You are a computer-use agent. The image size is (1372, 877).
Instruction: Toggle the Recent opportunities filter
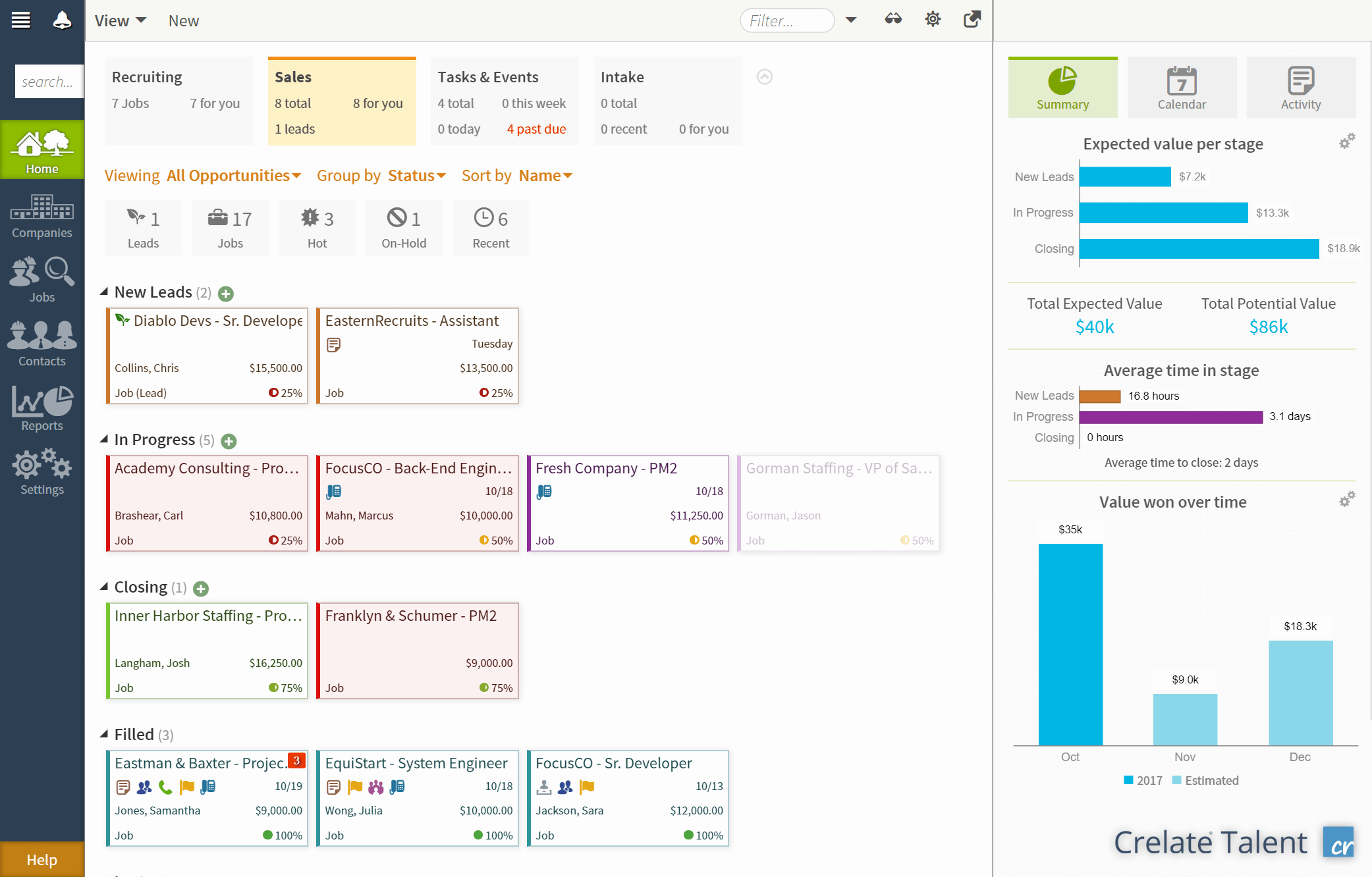[x=491, y=228]
